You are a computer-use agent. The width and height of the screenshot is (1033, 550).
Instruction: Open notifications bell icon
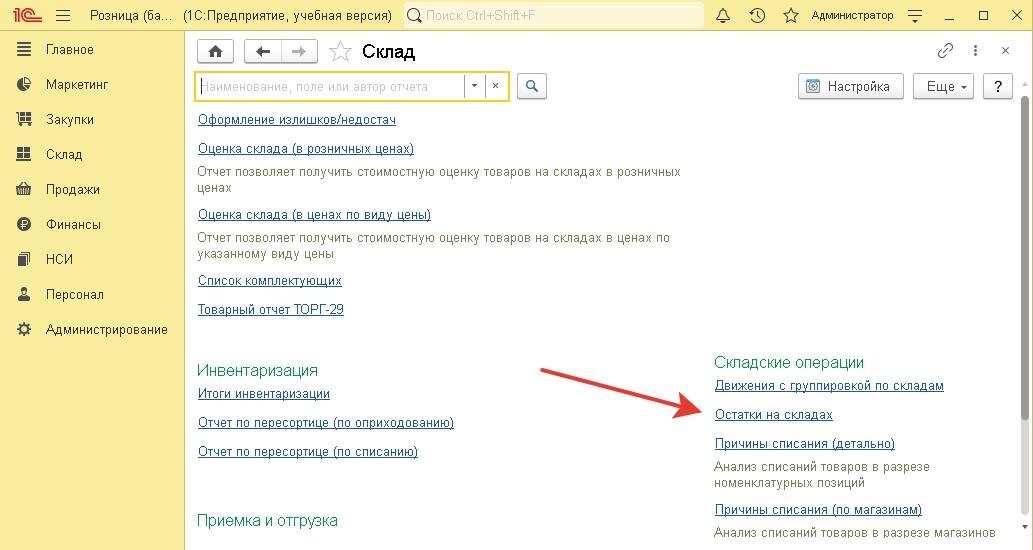(x=723, y=15)
